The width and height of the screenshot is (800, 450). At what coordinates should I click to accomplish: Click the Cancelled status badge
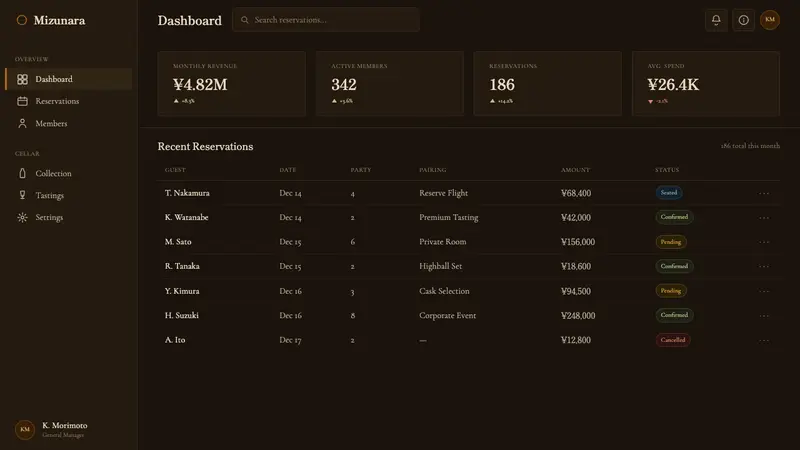pyautogui.click(x=673, y=340)
